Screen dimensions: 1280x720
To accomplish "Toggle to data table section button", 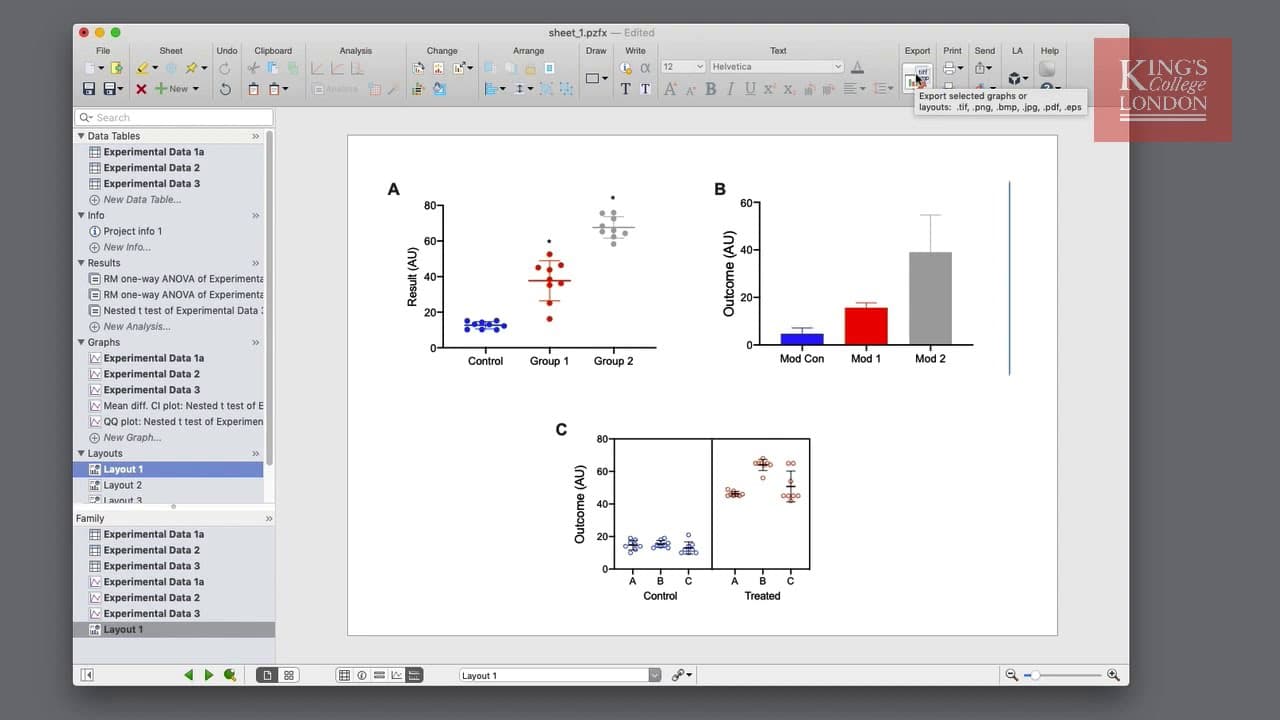I will (x=344, y=675).
